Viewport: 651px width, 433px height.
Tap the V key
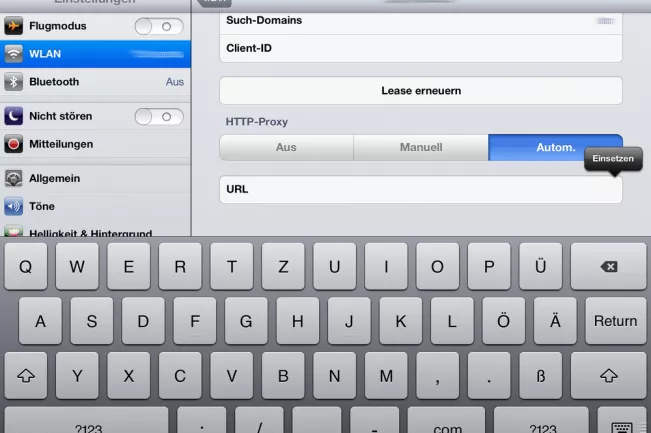coord(232,376)
